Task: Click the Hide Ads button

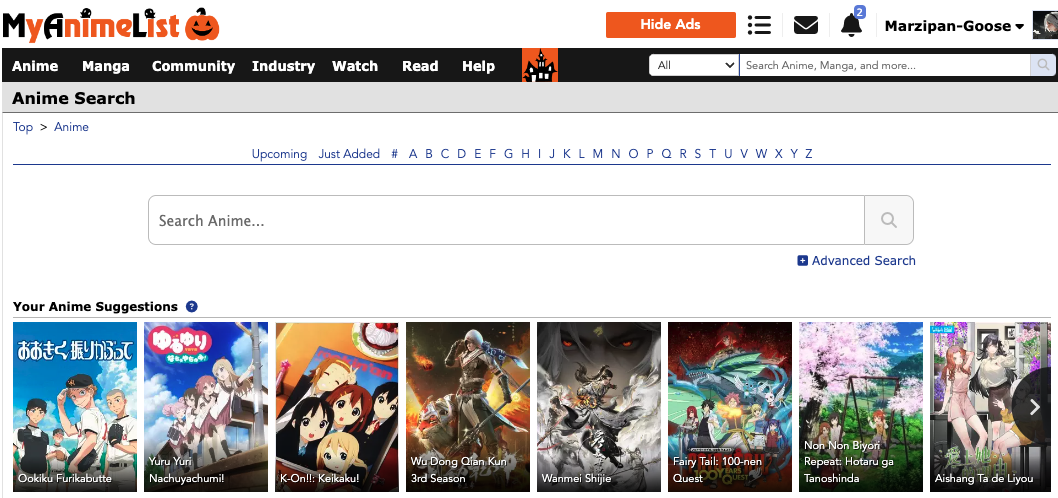Action: pyautogui.click(x=671, y=25)
